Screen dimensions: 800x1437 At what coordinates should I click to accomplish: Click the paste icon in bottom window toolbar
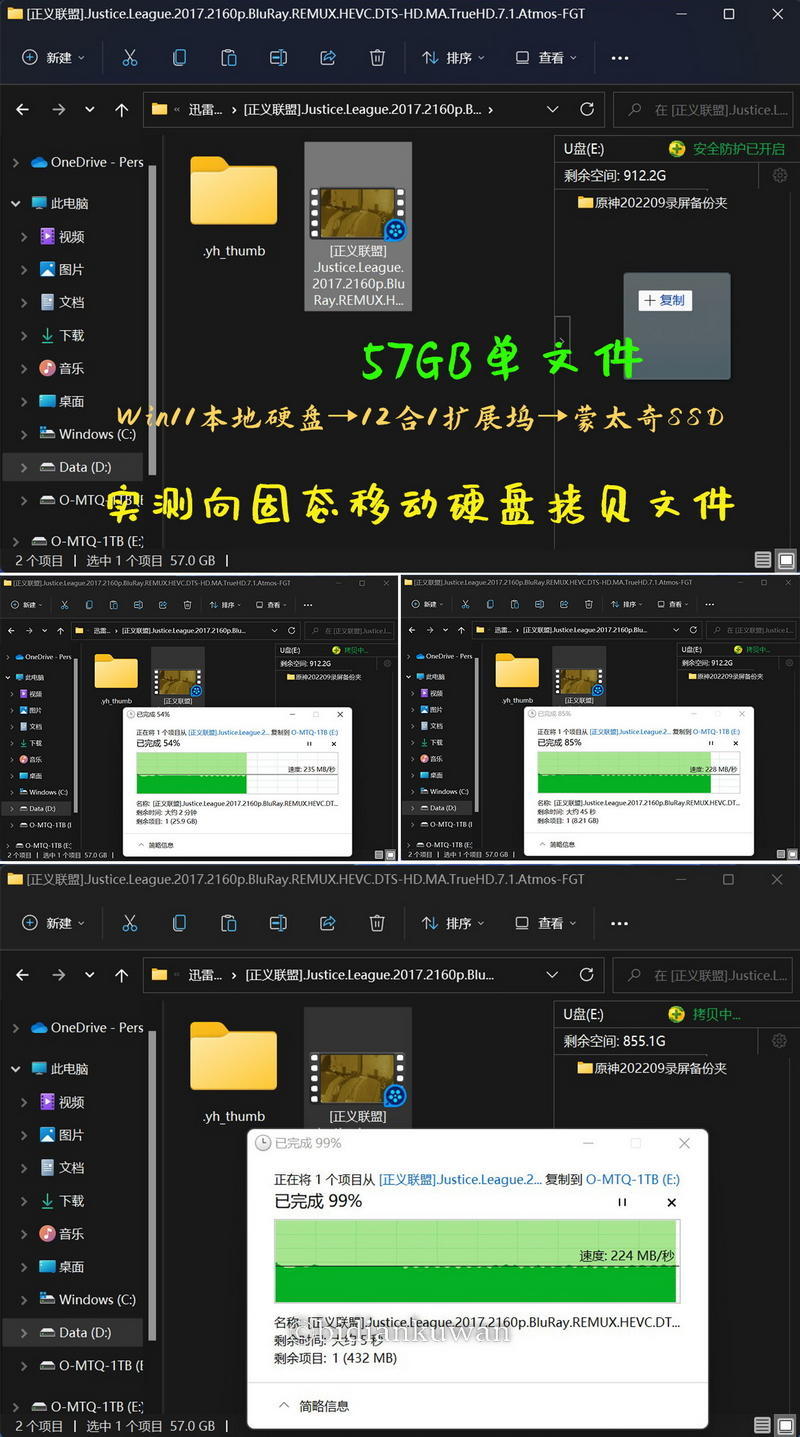(x=228, y=923)
